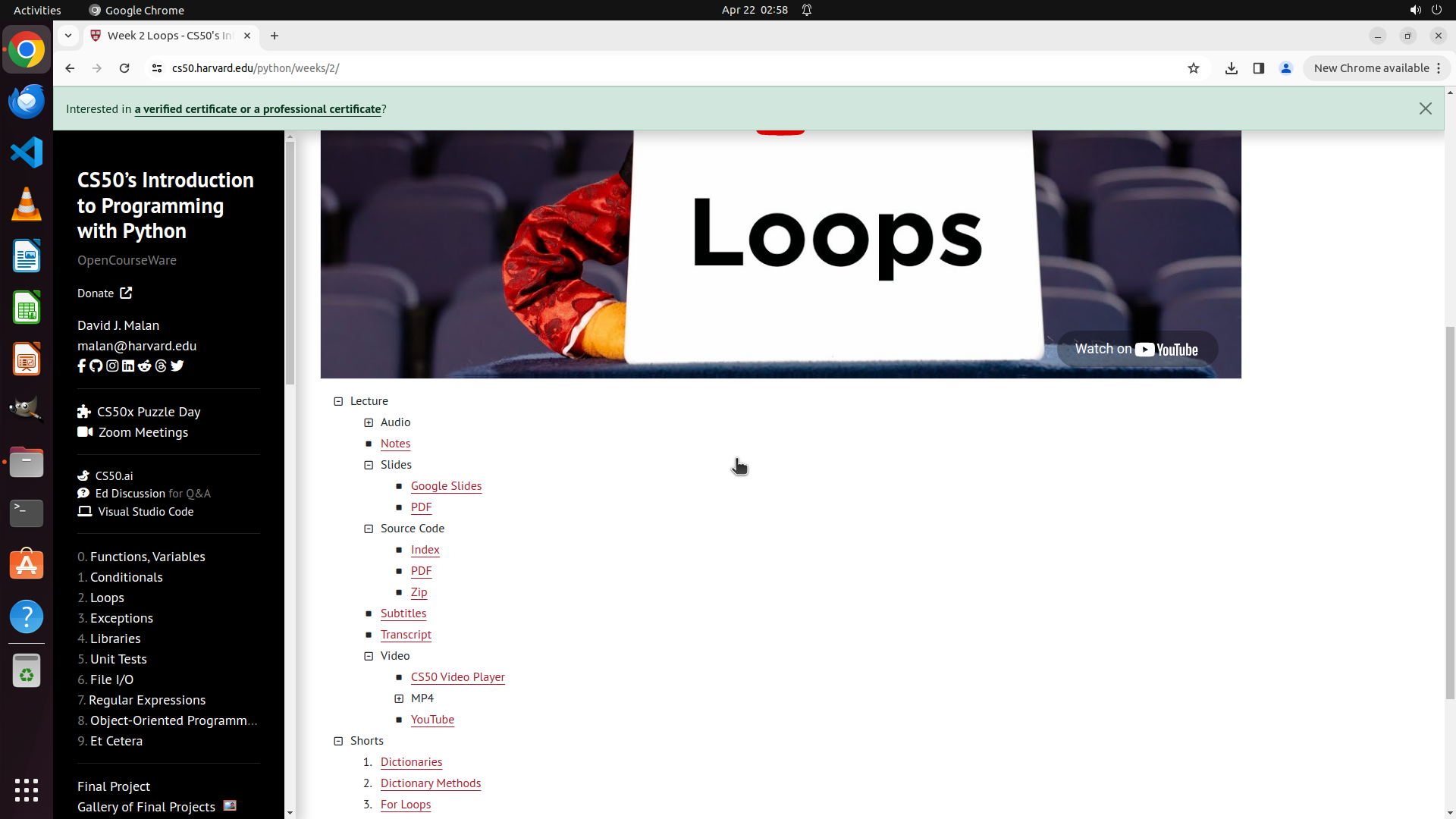Open the Google Slides link
1456x819 pixels.
coord(446,486)
